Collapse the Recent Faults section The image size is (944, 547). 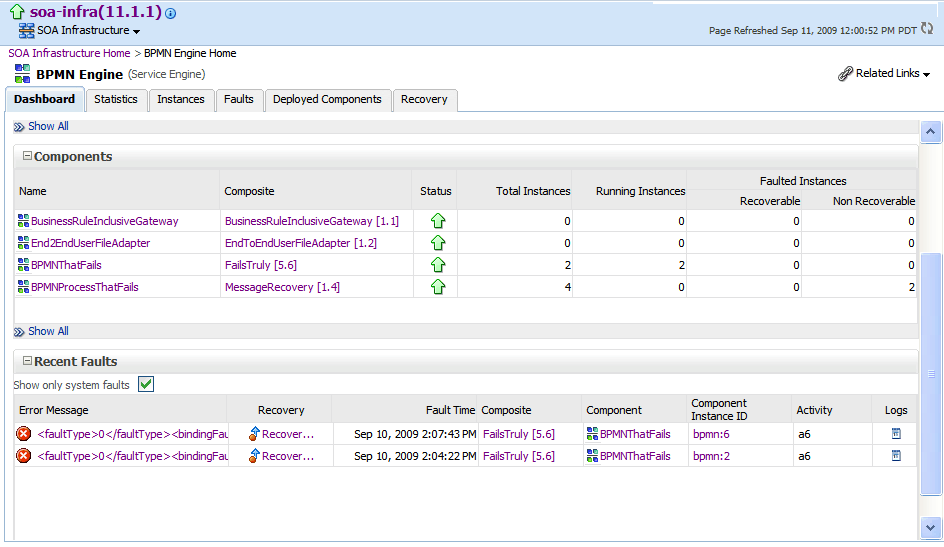tap(27, 361)
